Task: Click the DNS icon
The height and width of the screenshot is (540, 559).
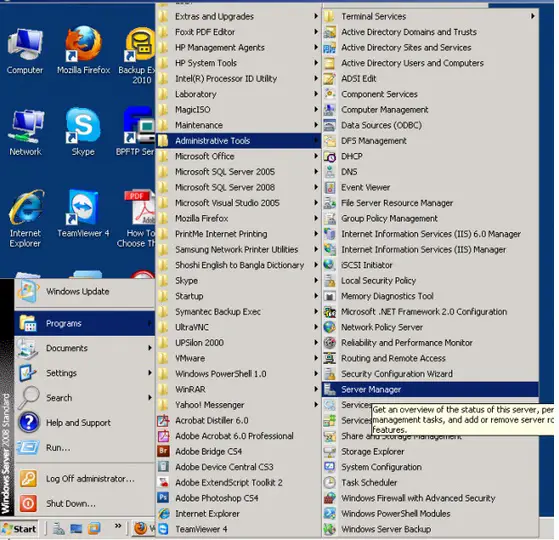Action: [330, 172]
